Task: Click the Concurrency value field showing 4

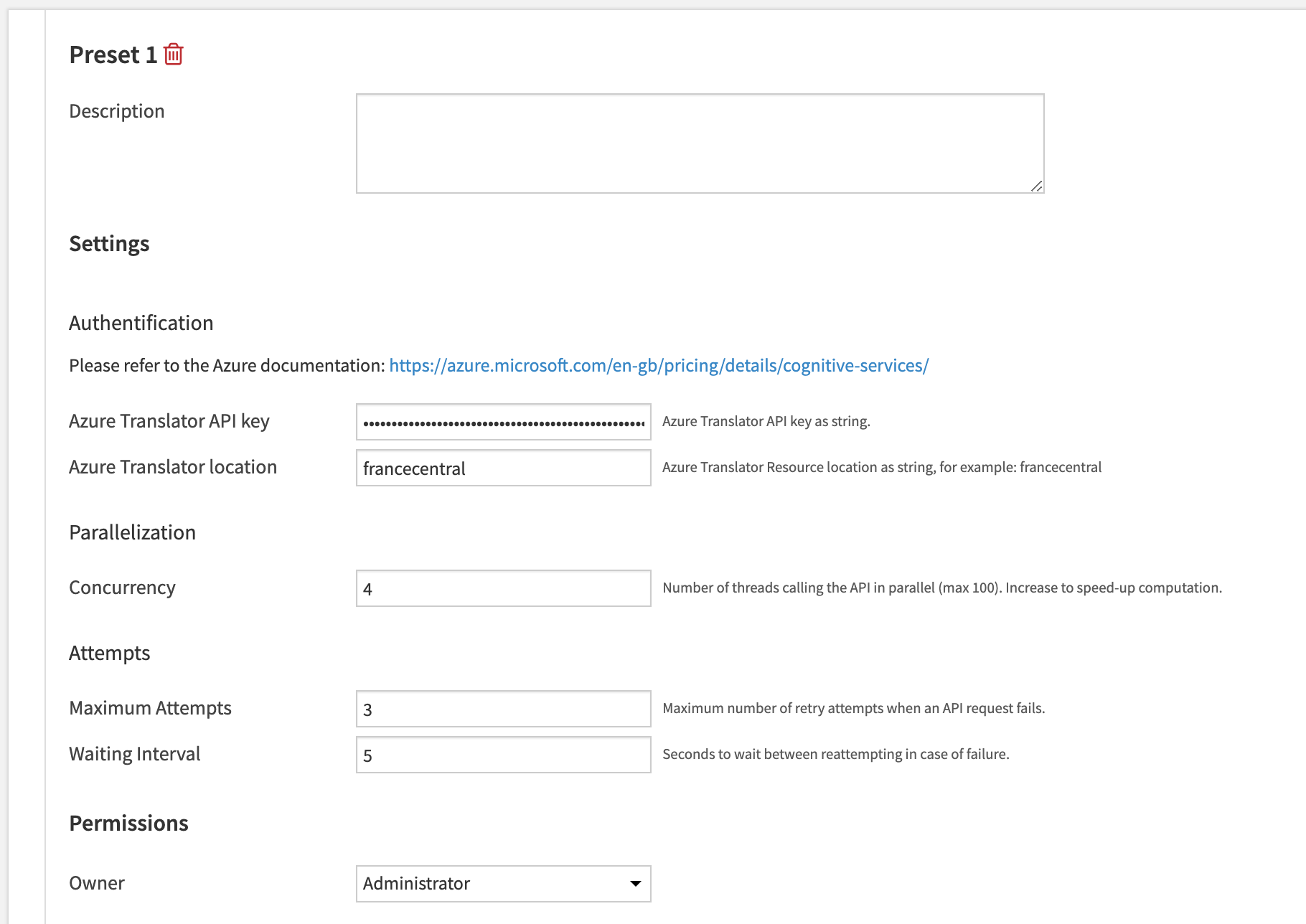Action: pyautogui.click(x=502, y=588)
